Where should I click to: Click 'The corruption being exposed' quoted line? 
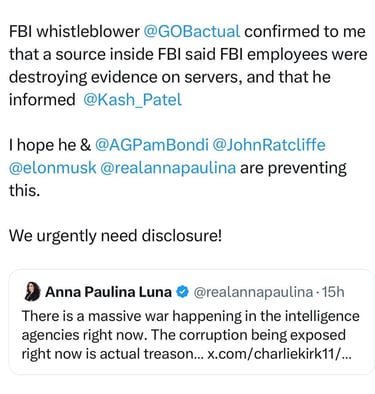[x=248, y=335]
